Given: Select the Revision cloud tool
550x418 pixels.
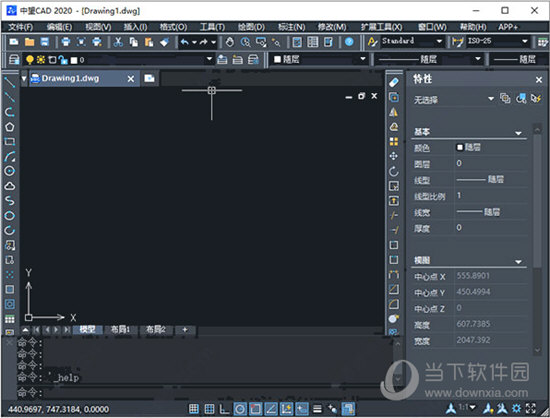Looking at the screenshot, I should (x=9, y=186).
